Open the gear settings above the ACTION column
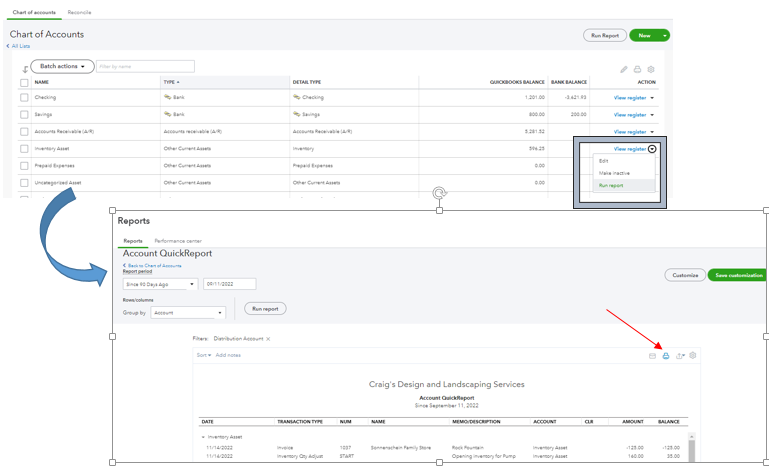Image resolution: width=769 pixels, height=466 pixels. (651, 69)
